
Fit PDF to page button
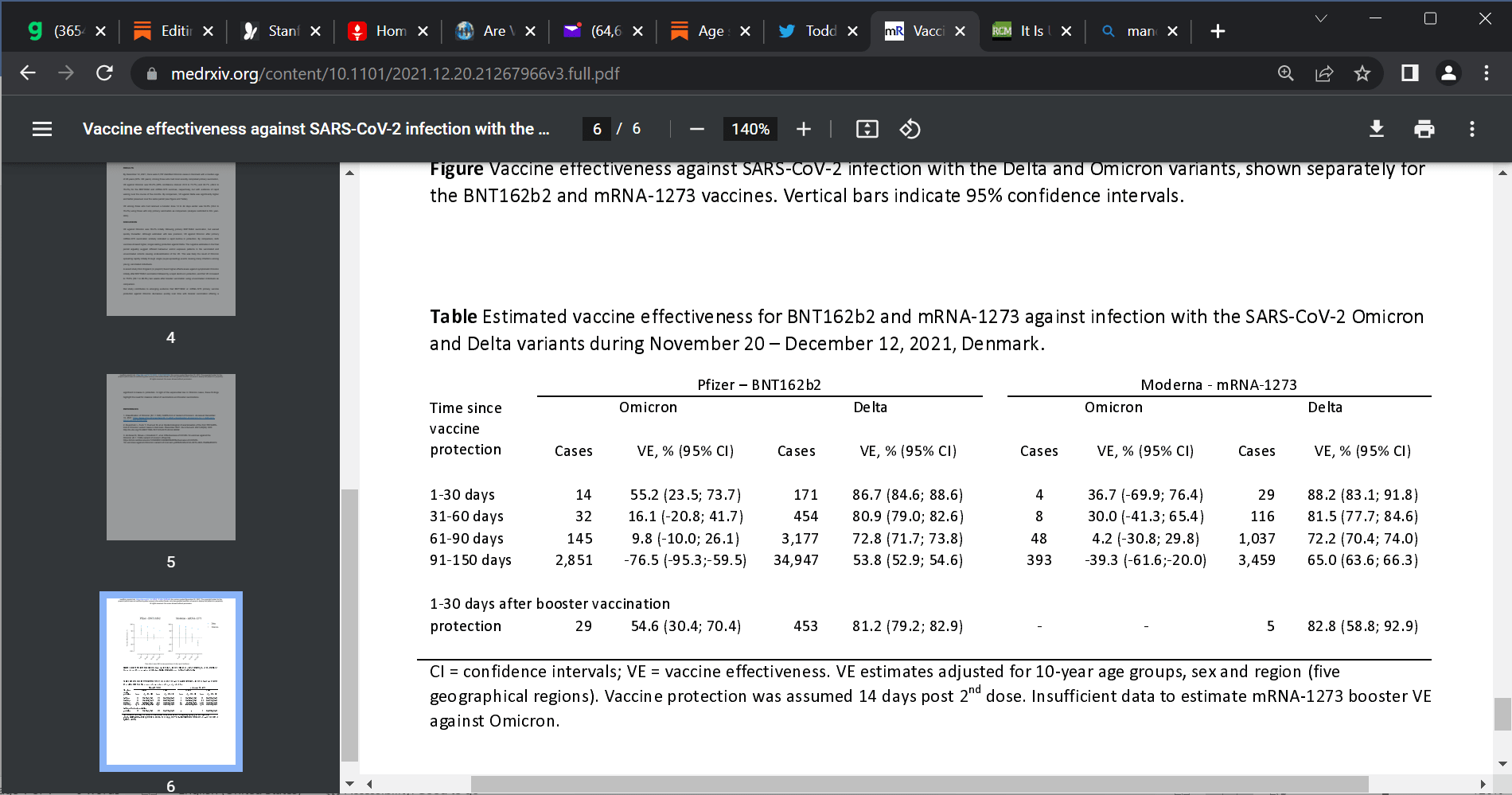(x=867, y=129)
